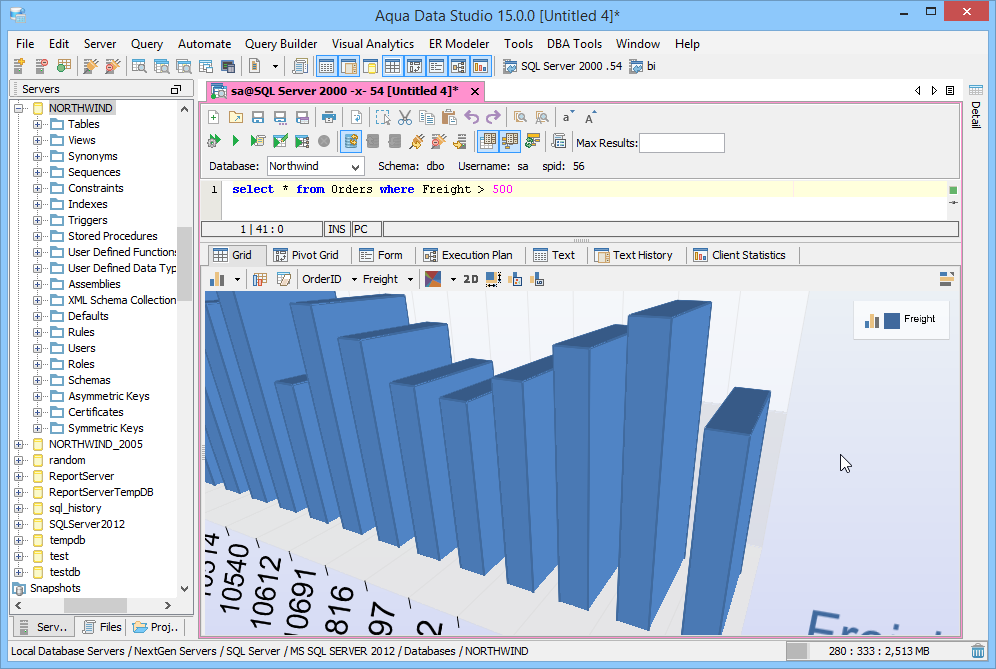
Task: Toggle Execution Plan button in main toolbar
Action: pos(459,66)
